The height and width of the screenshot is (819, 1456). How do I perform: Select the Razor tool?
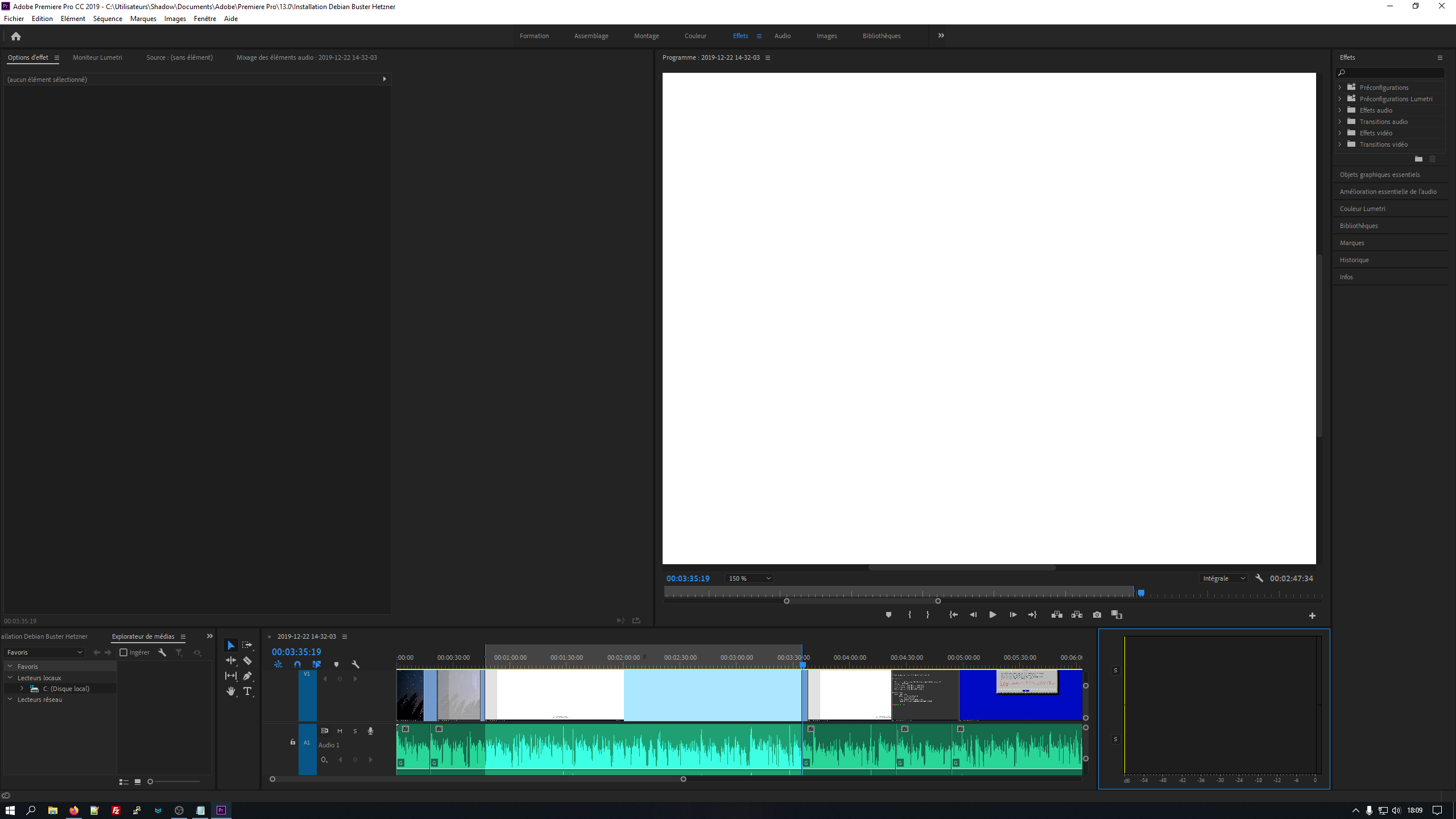pos(247,660)
